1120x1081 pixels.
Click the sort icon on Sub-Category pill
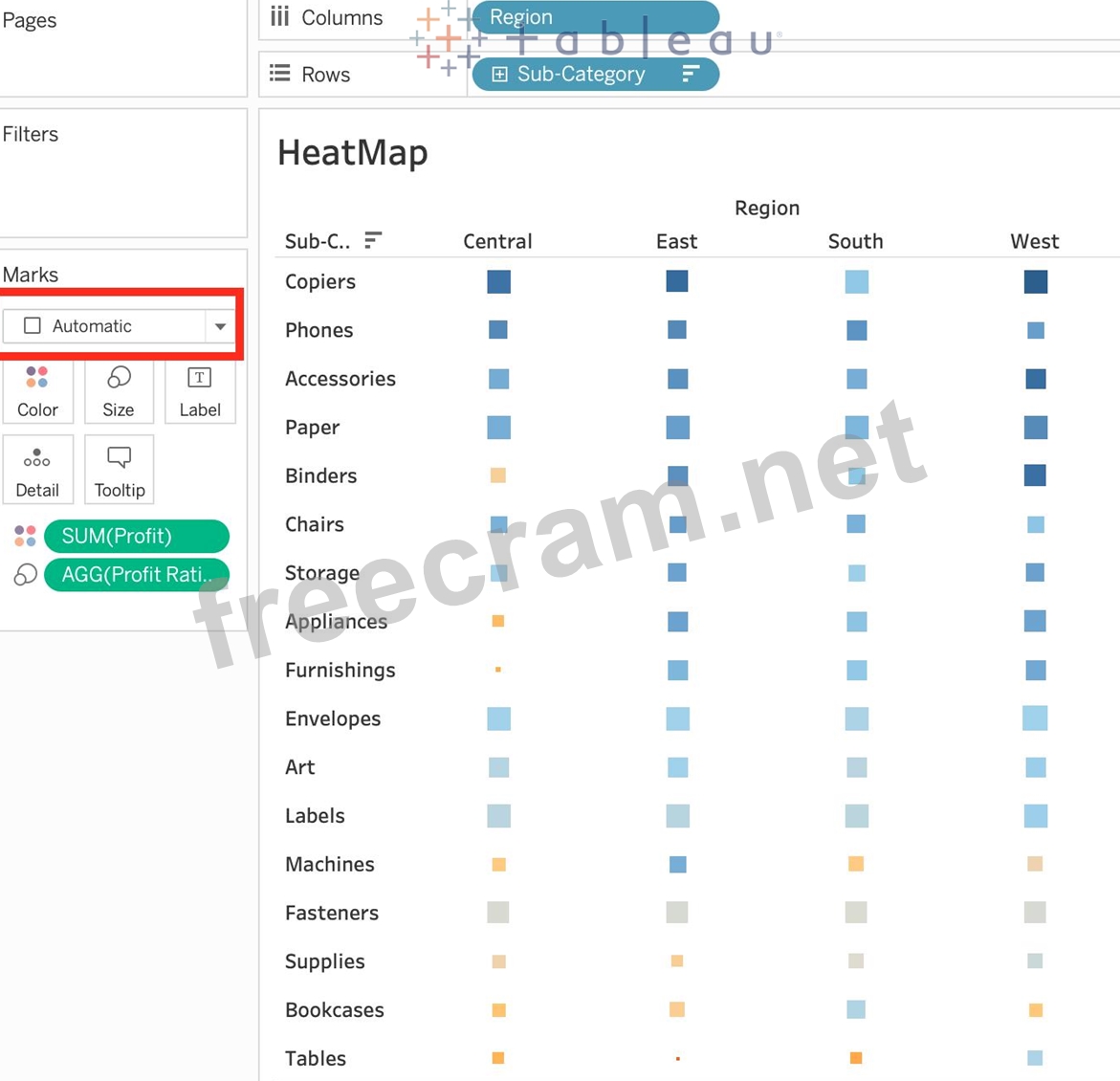pyautogui.click(x=691, y=74)
